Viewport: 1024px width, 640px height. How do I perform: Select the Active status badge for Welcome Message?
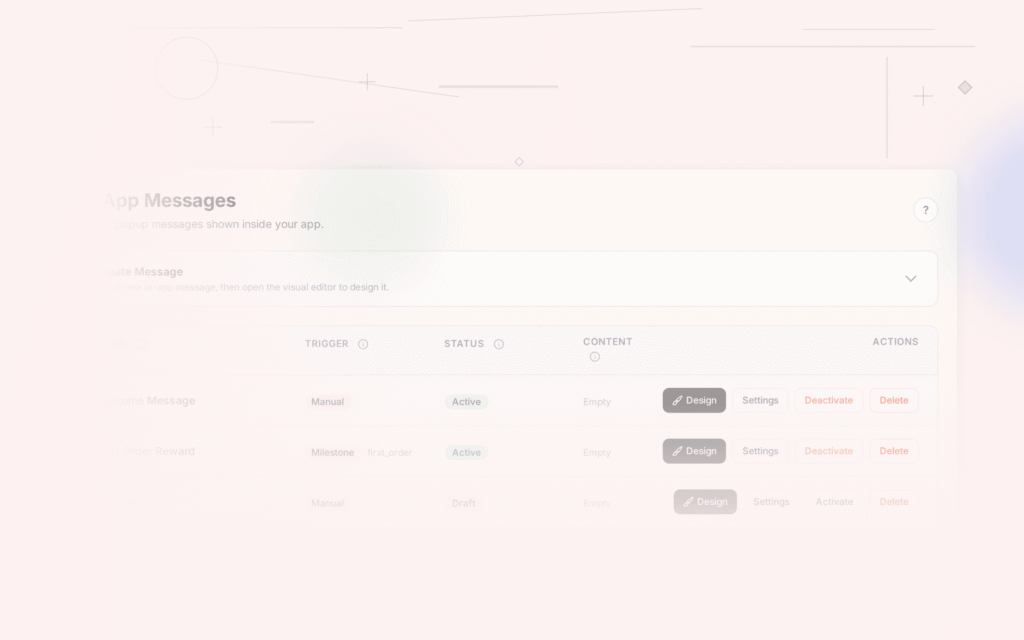click(465, 401)
